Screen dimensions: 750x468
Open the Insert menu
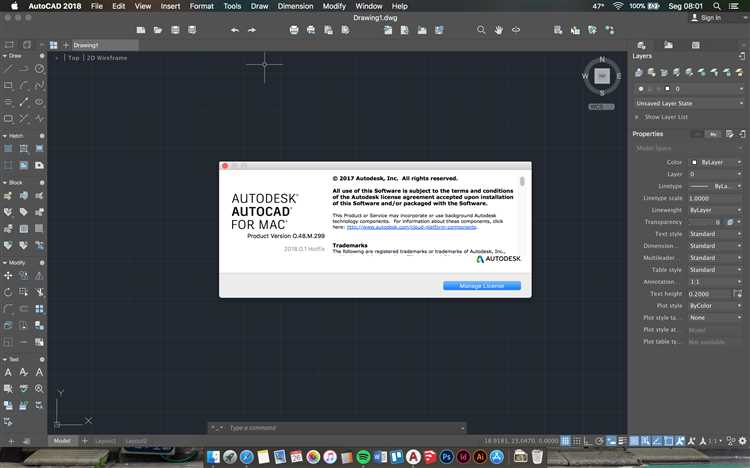(x=170, y=6)
